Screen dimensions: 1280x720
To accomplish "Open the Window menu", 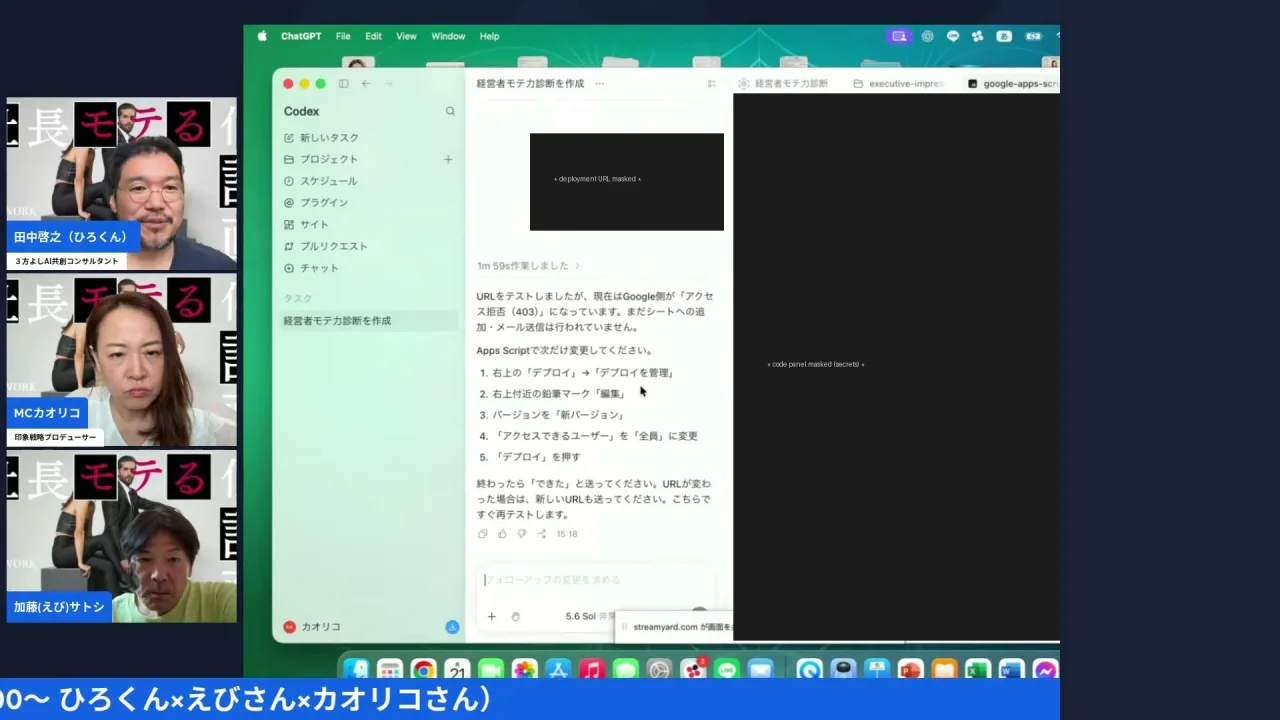I will [x=448, y=36].
